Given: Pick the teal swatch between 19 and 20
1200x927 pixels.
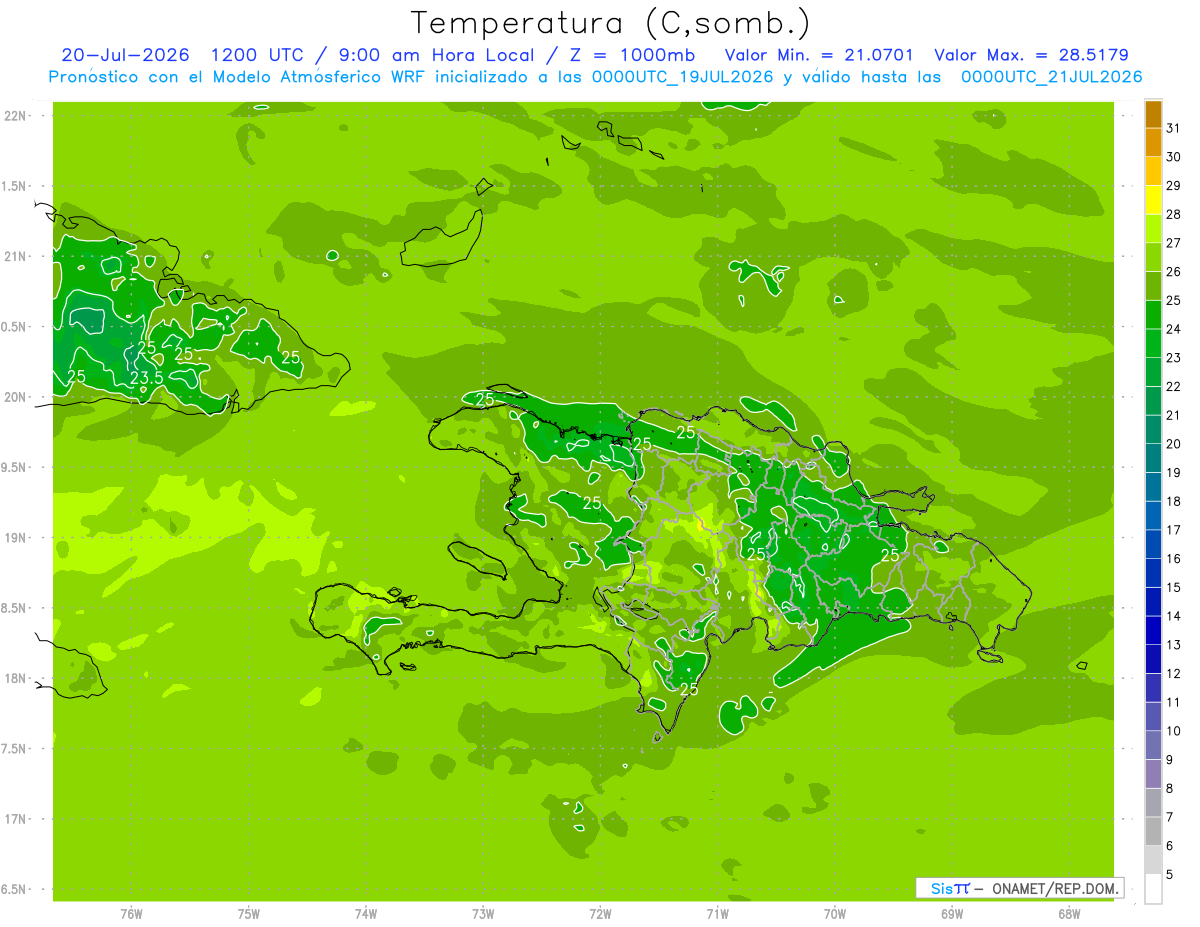Looking at the screenshot, I should (1153, 458).
